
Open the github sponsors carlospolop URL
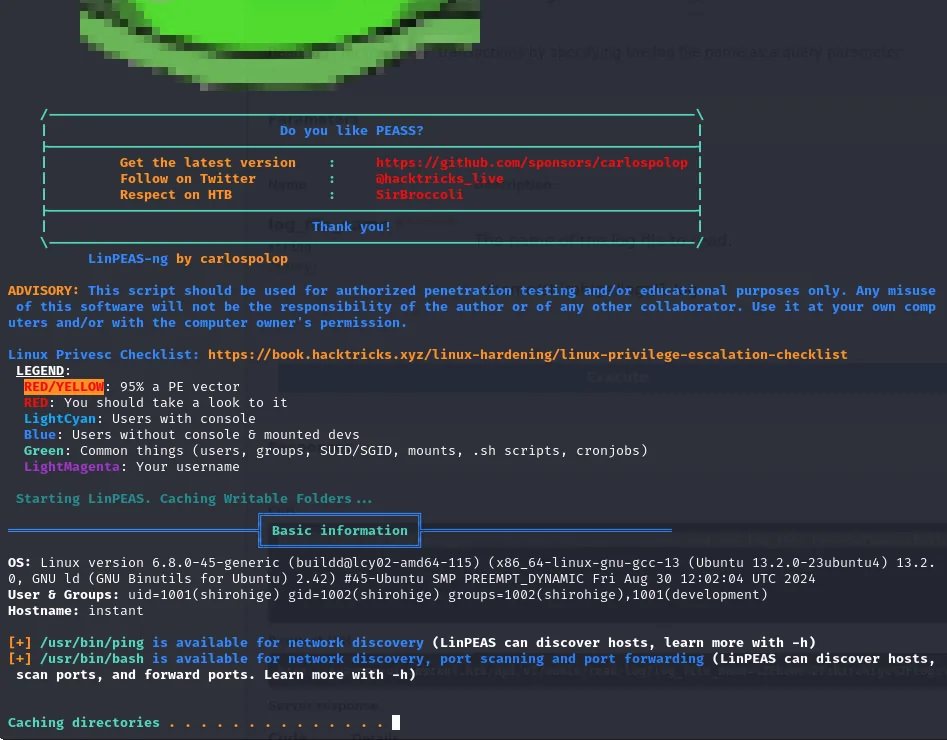531,162
